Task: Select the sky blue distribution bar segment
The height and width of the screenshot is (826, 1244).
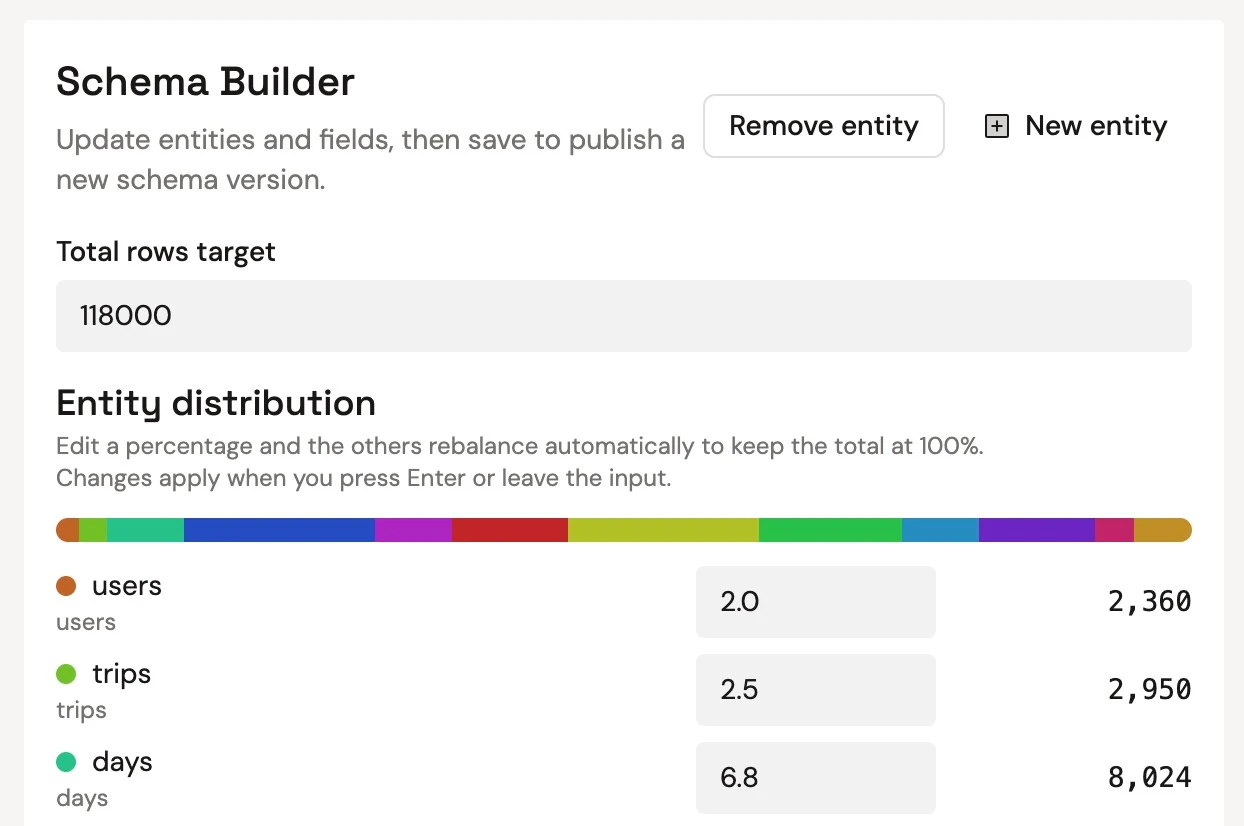Action: [x=940, y=530]
